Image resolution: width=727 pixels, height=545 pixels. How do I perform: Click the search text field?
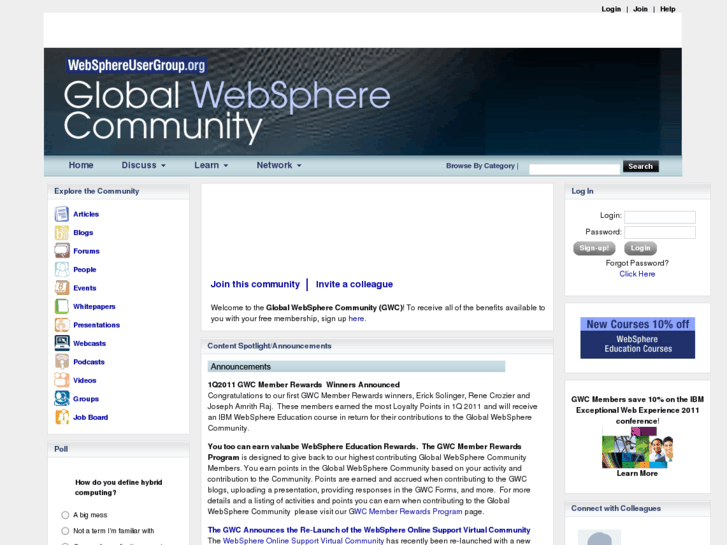point(574,169)
